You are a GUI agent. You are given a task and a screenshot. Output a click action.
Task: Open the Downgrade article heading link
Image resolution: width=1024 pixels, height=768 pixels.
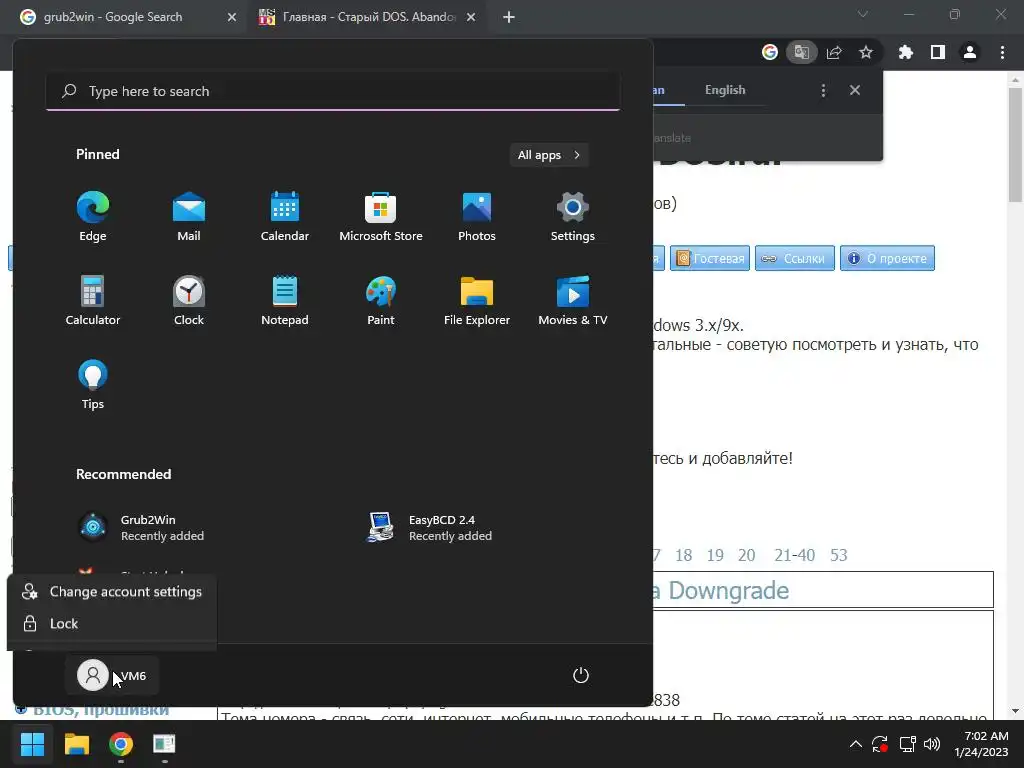(x=722, y=590)
